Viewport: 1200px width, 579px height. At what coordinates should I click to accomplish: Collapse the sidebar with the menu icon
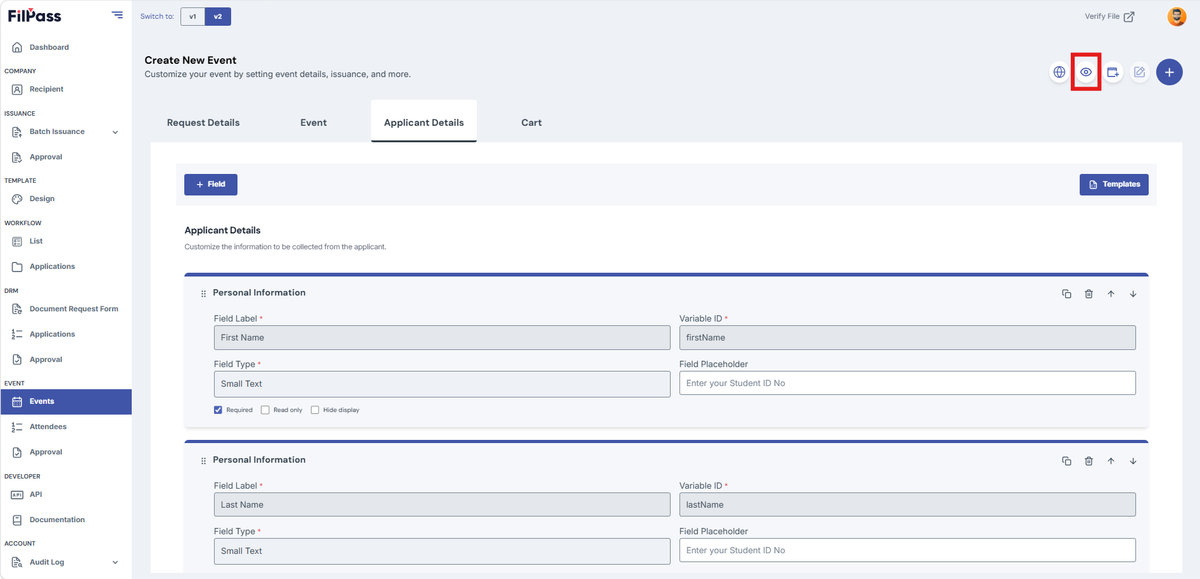(x=118, y=15)
